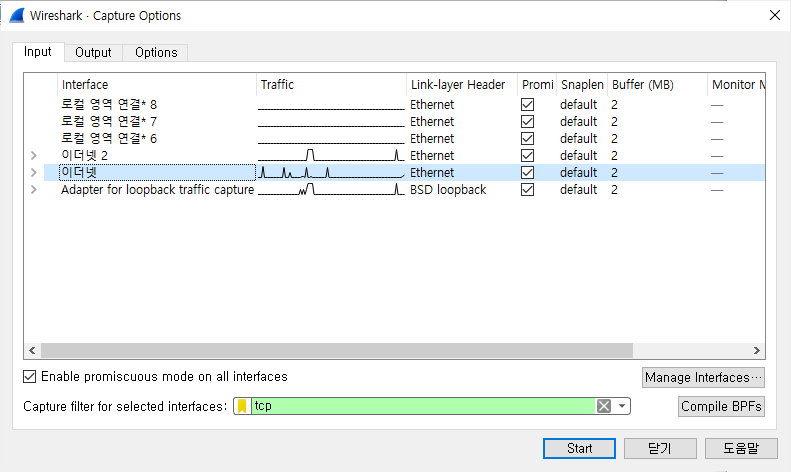The image size is (791, 472).
Task: Click the 닫기 button
Action: pyautogui.click(x=660, y=448)
